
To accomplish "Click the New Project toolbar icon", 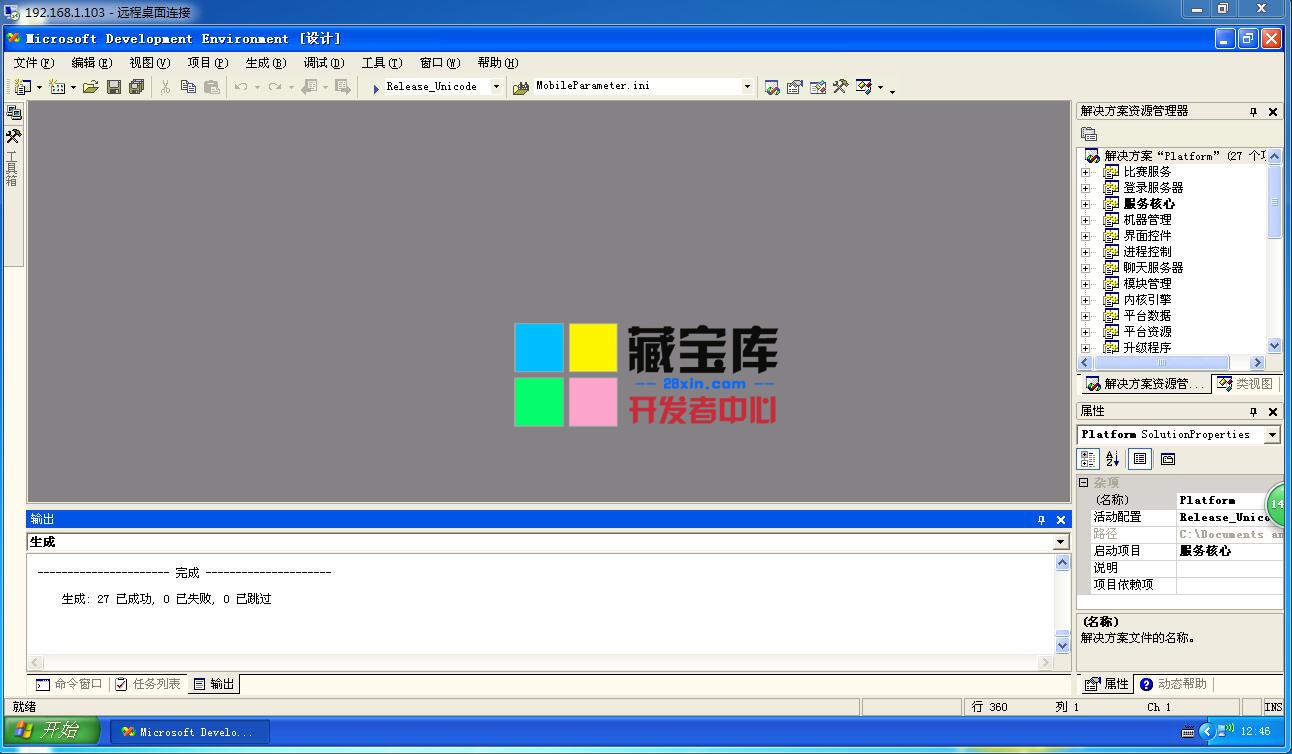I will [x=23, y=87].
